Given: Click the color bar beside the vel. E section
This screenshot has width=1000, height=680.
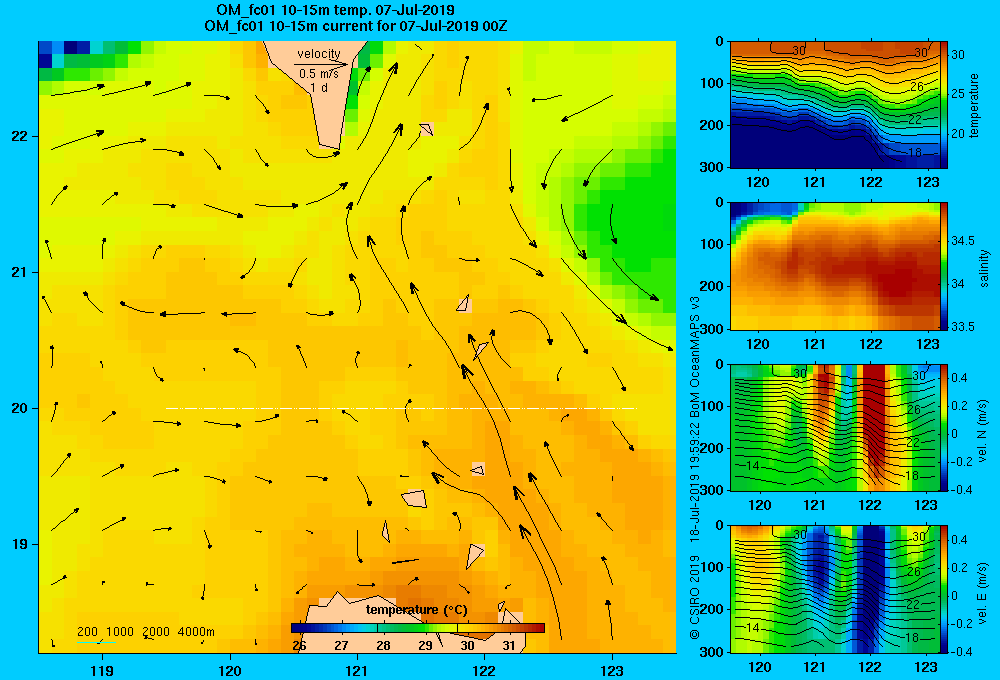Looking at the screenshot, I should click(944, 589).
